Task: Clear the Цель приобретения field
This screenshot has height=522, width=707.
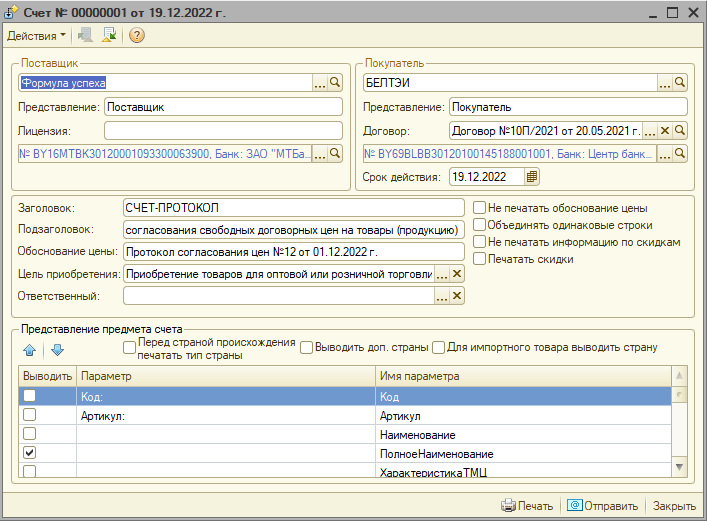Action: click(x=457, y=274)
